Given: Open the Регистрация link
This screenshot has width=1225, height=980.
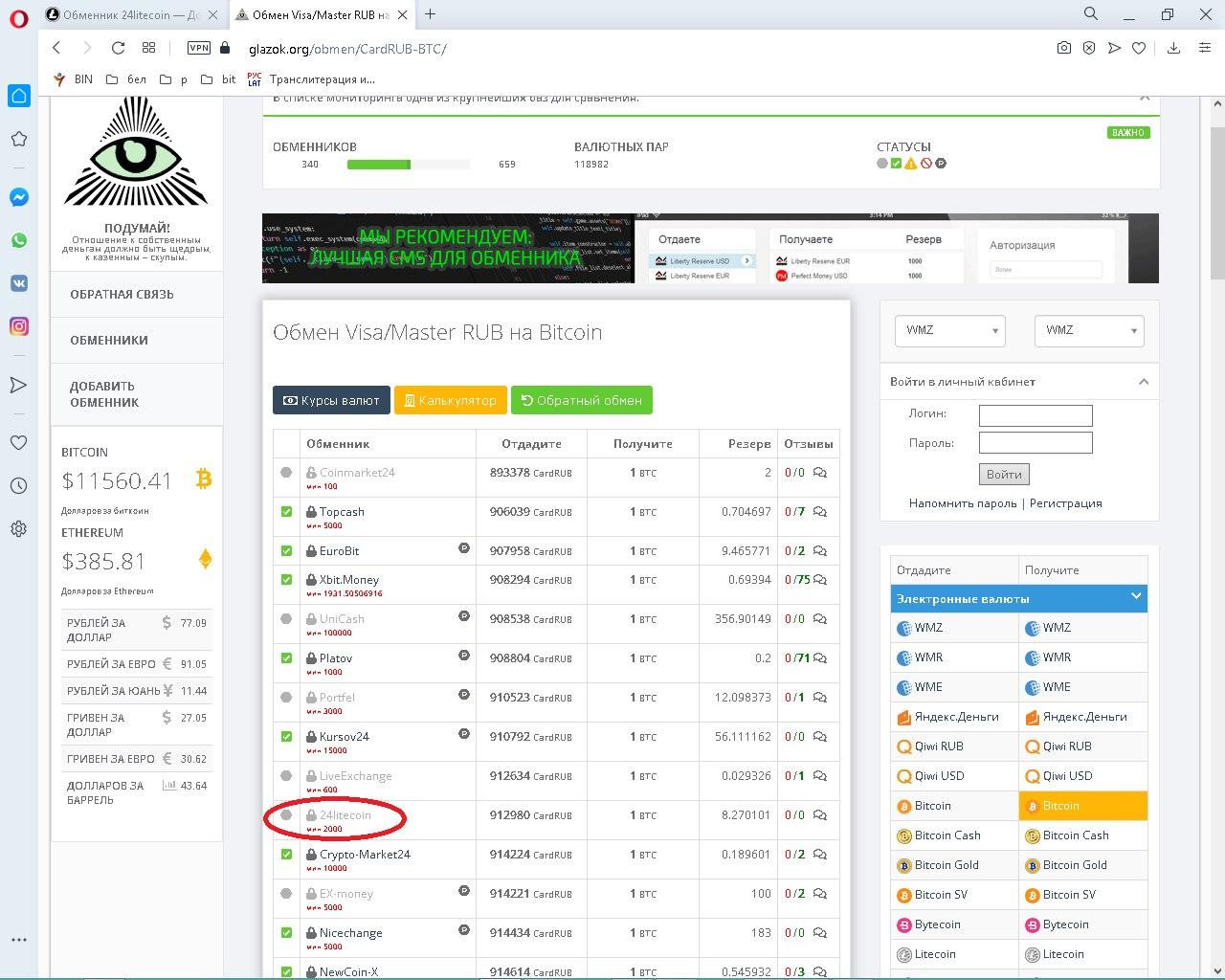Looking at the screenshot, I should 1065,503.
